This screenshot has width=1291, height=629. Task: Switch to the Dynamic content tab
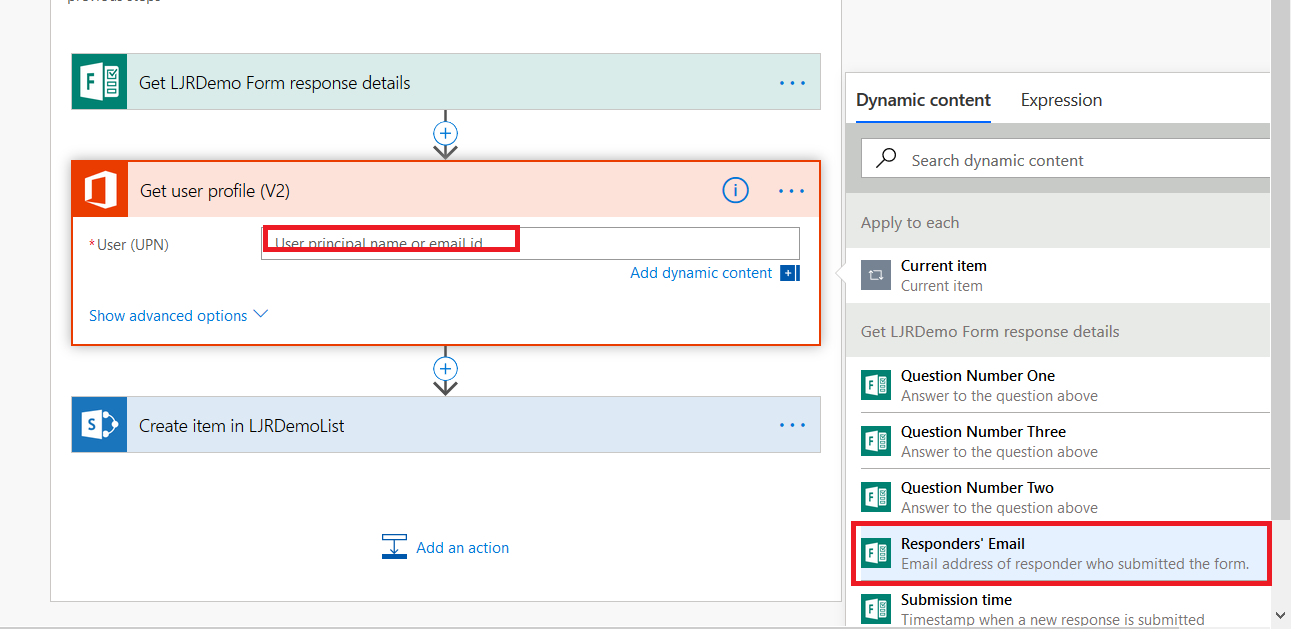(923, 100)
